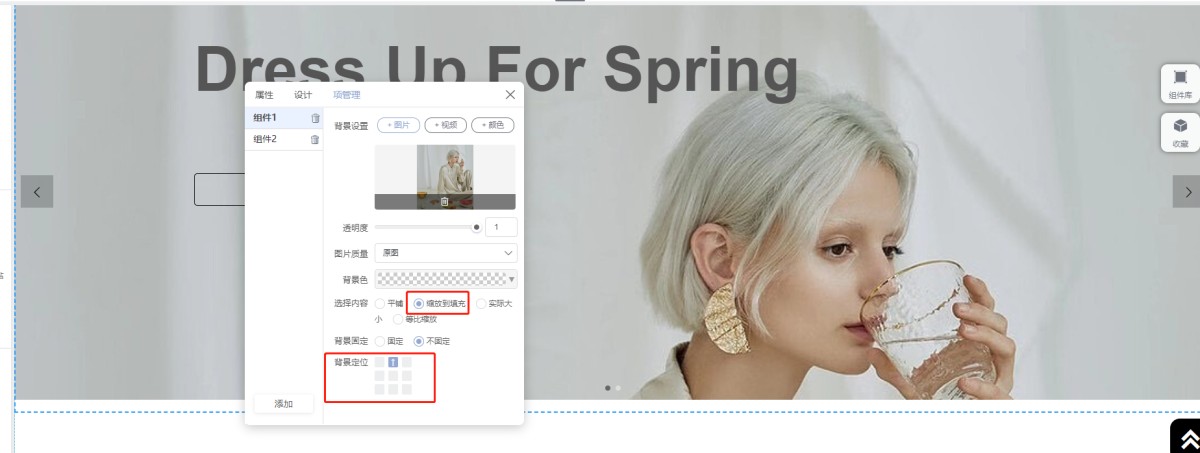Switch to the 属性 tab
The image size is (1200, 453).
[264, 95]
